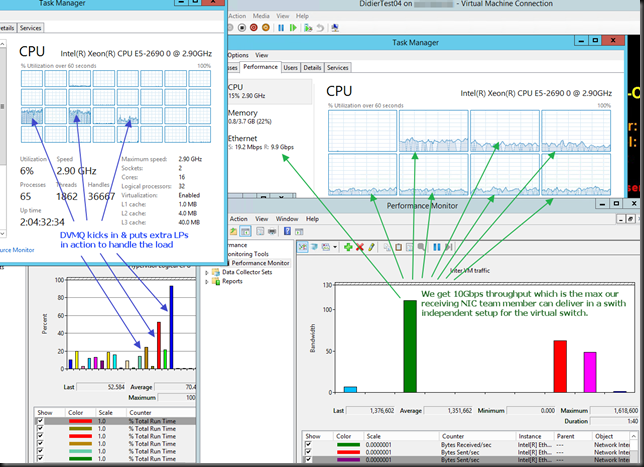
Task: Pause the virtual machine from VM toolbar
Action: coord(281,28)
